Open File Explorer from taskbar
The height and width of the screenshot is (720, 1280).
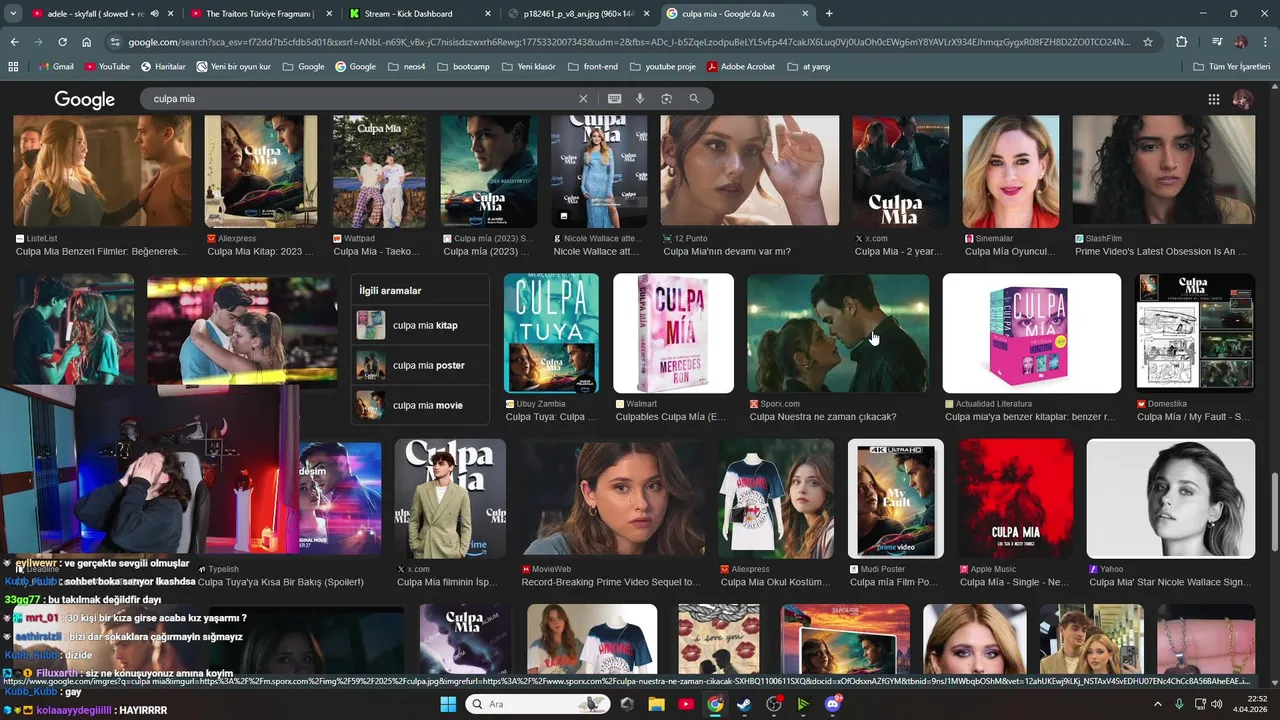coord(656,704)
